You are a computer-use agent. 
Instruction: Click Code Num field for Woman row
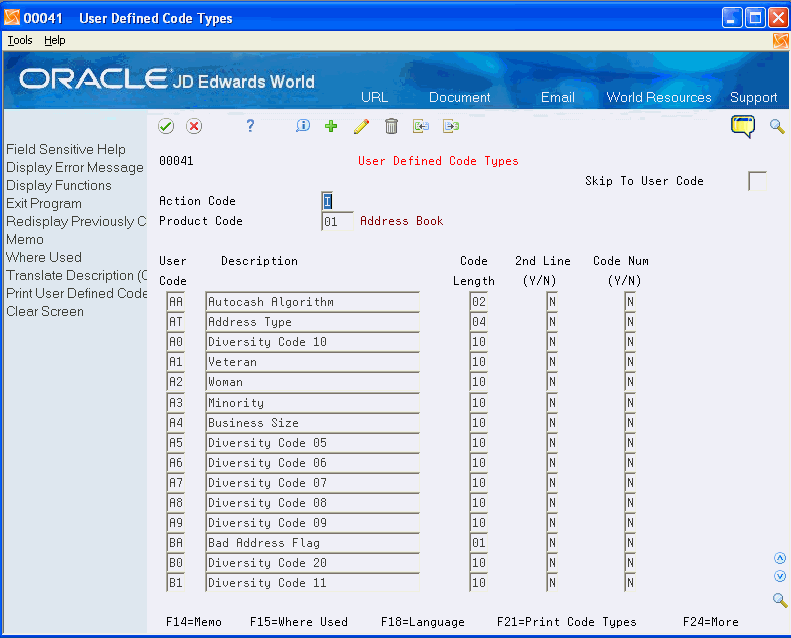630,382
